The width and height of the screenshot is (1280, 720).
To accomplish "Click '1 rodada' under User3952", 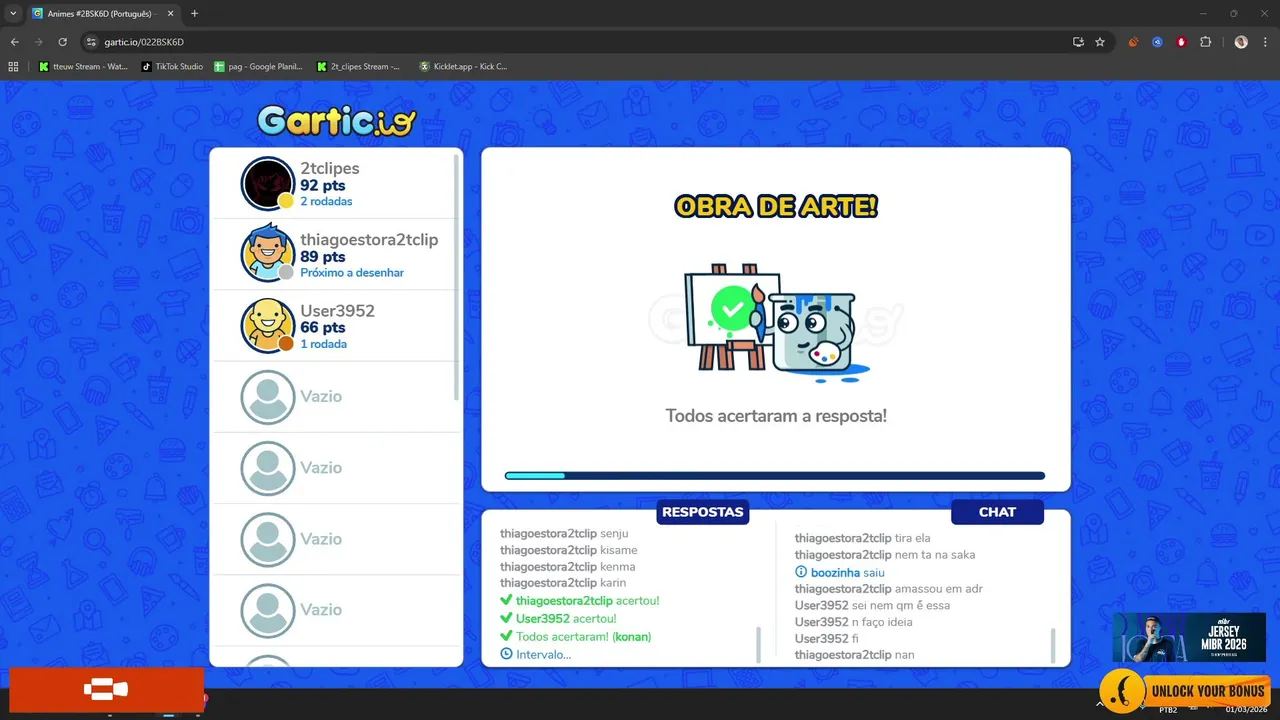I will [x=323, y=344].
